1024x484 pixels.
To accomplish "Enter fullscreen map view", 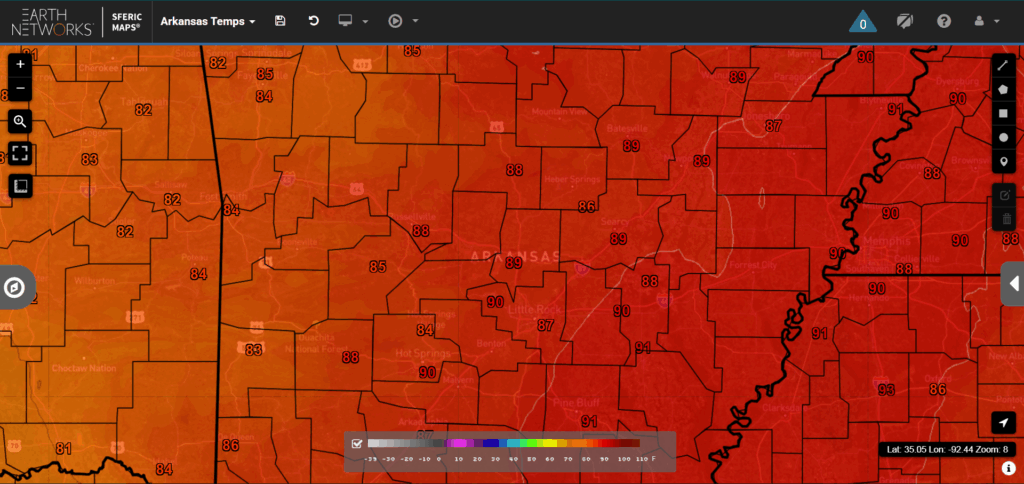I will coord(21,153).
